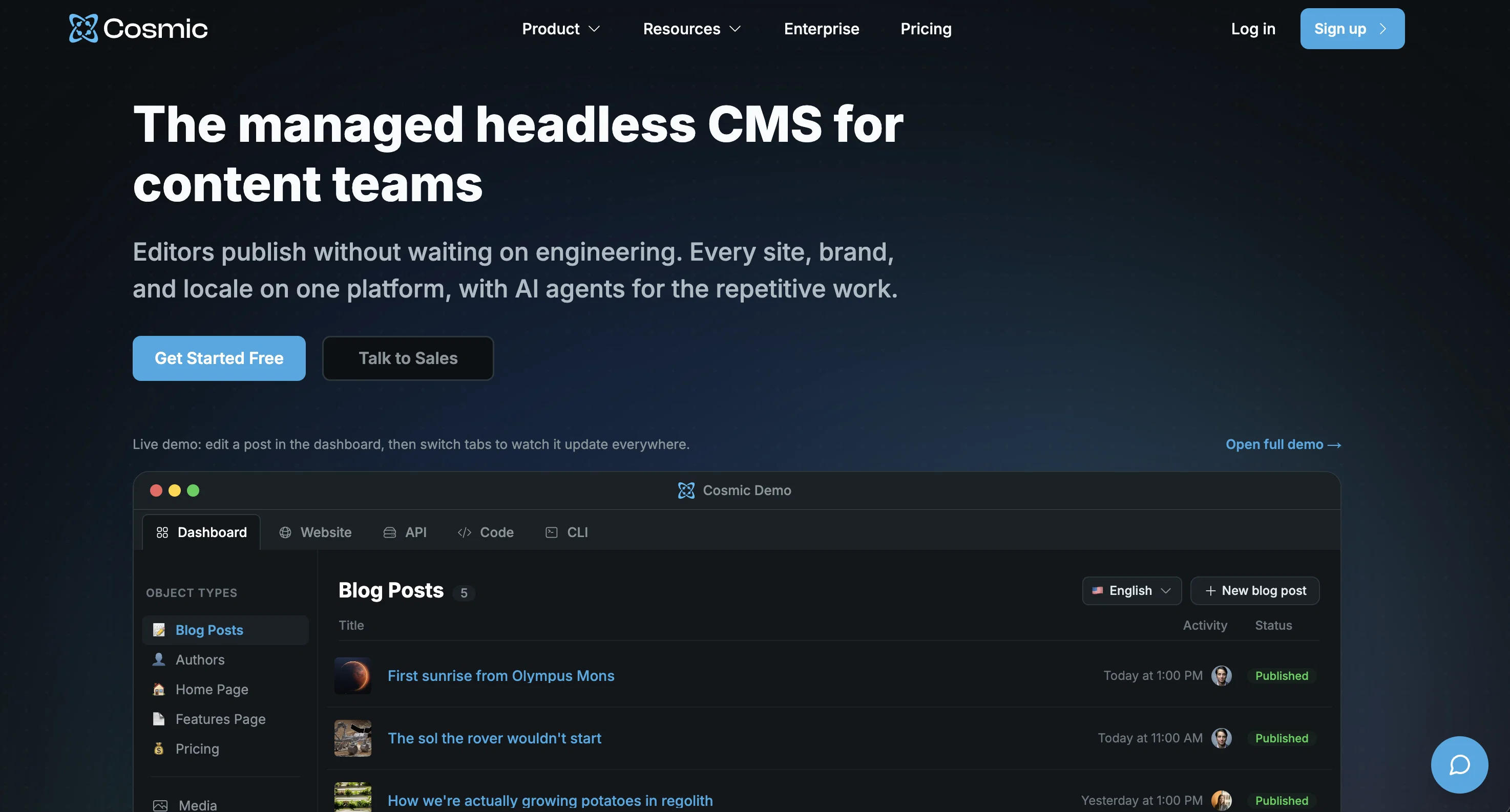Screen dimensions: 1510x812
Task: Open First sunrise from Olympus Mons post
Action: [x=500, y=675]
